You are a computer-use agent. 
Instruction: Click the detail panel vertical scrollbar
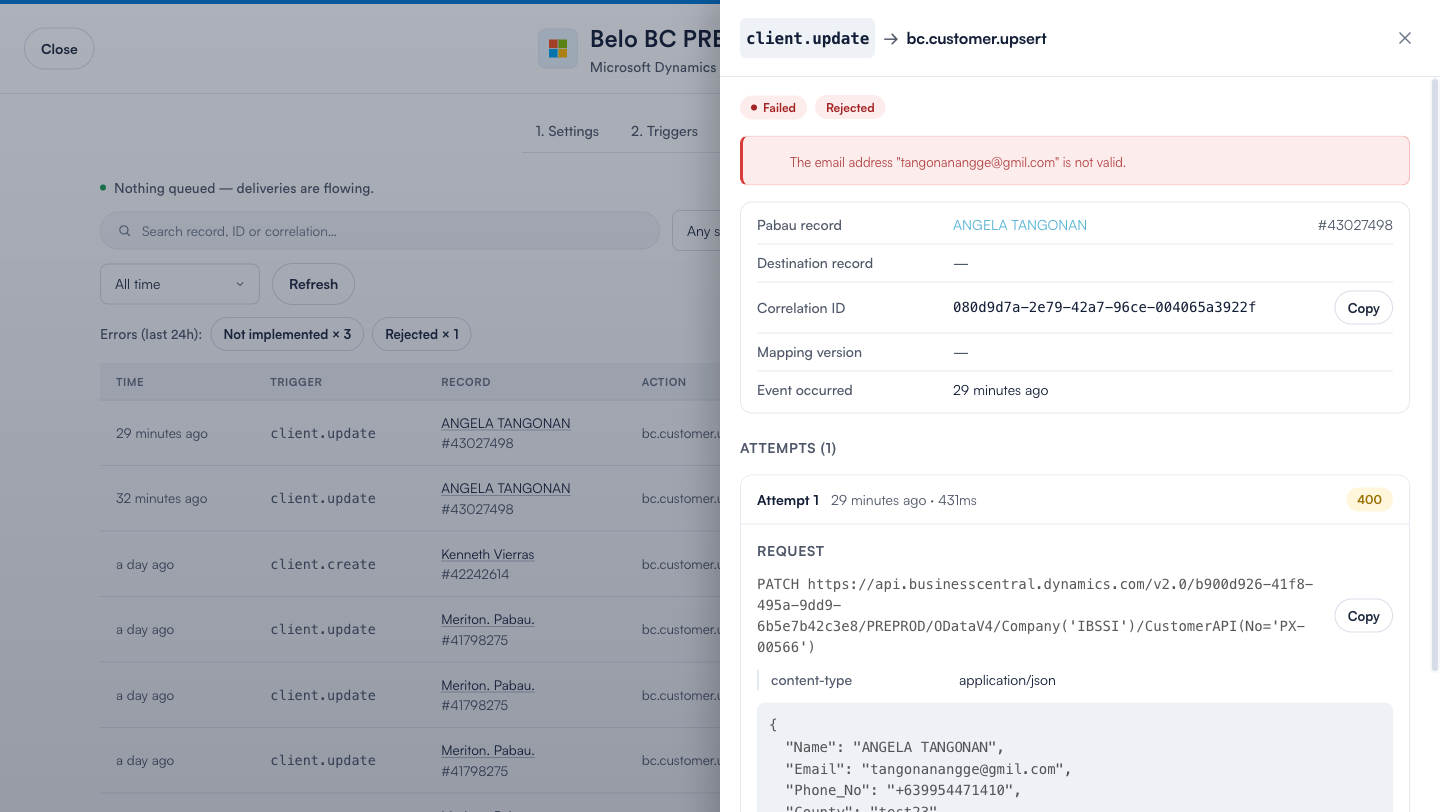[1436, 375]
